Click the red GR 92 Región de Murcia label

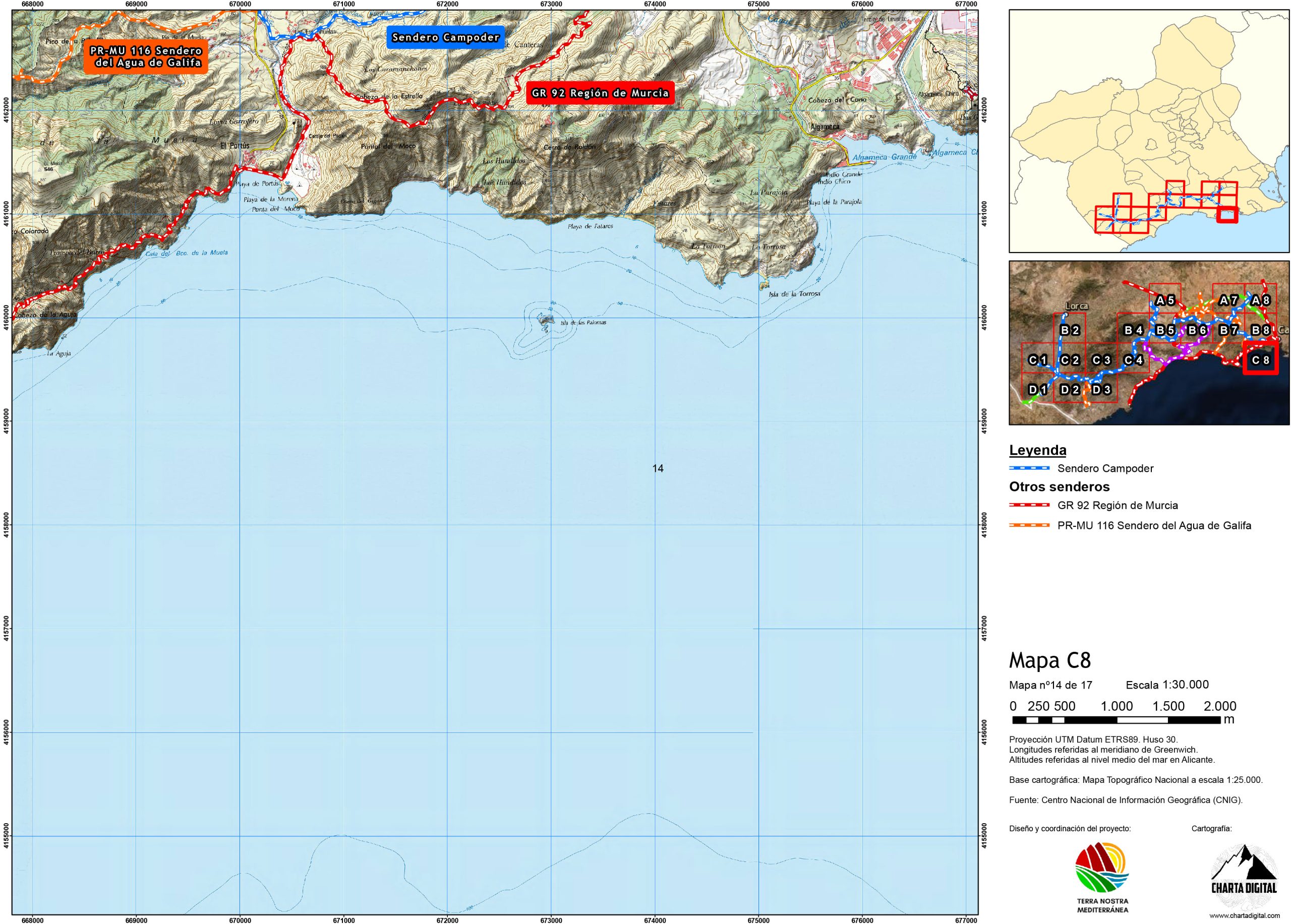600,93
